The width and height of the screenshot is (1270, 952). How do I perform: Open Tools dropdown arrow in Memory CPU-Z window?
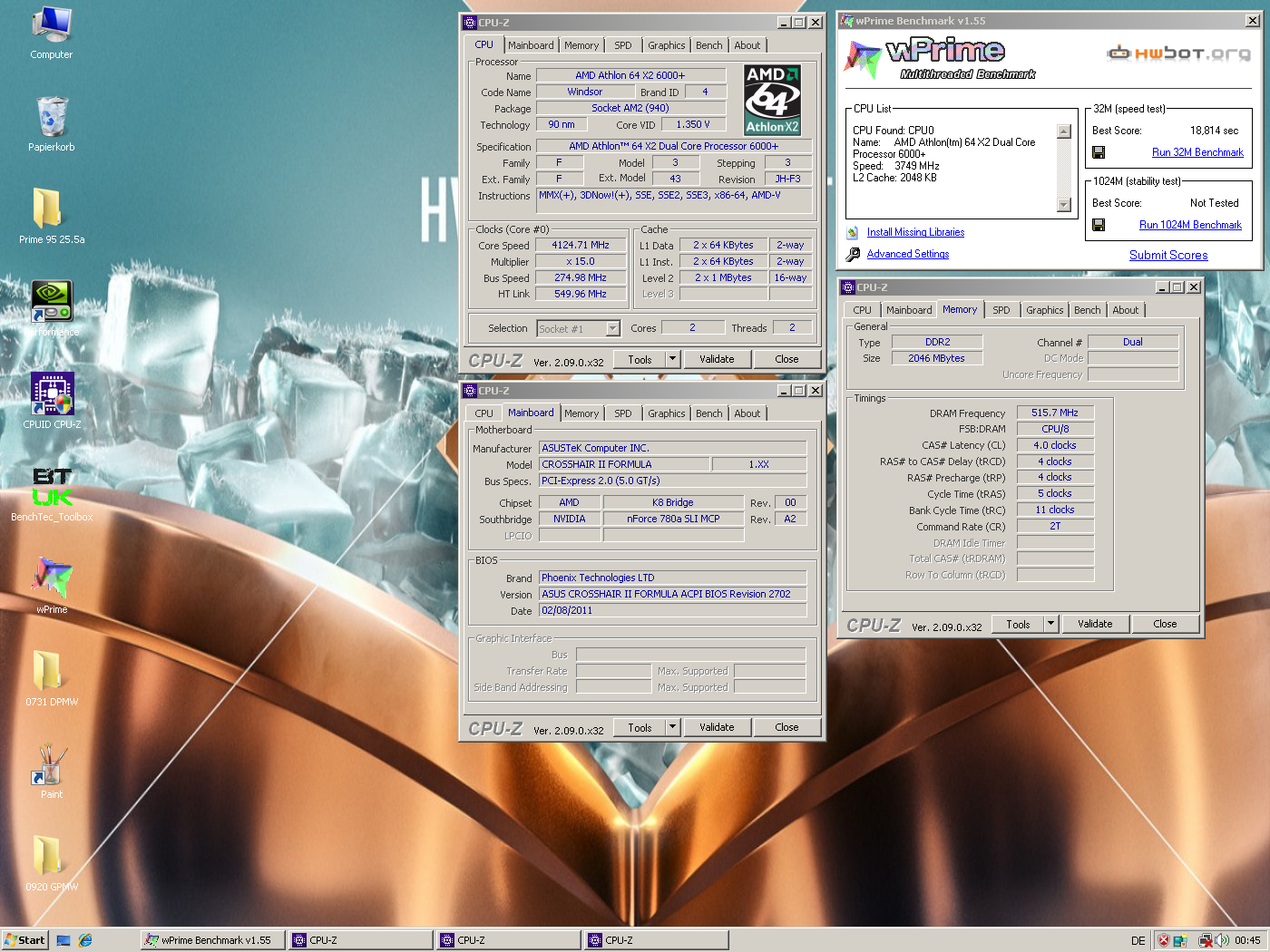click(x=1050, y=624)
